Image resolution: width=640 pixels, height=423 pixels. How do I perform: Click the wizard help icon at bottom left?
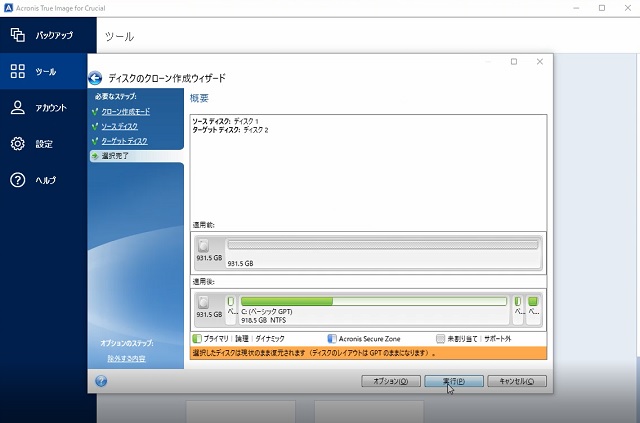[101, 381]
